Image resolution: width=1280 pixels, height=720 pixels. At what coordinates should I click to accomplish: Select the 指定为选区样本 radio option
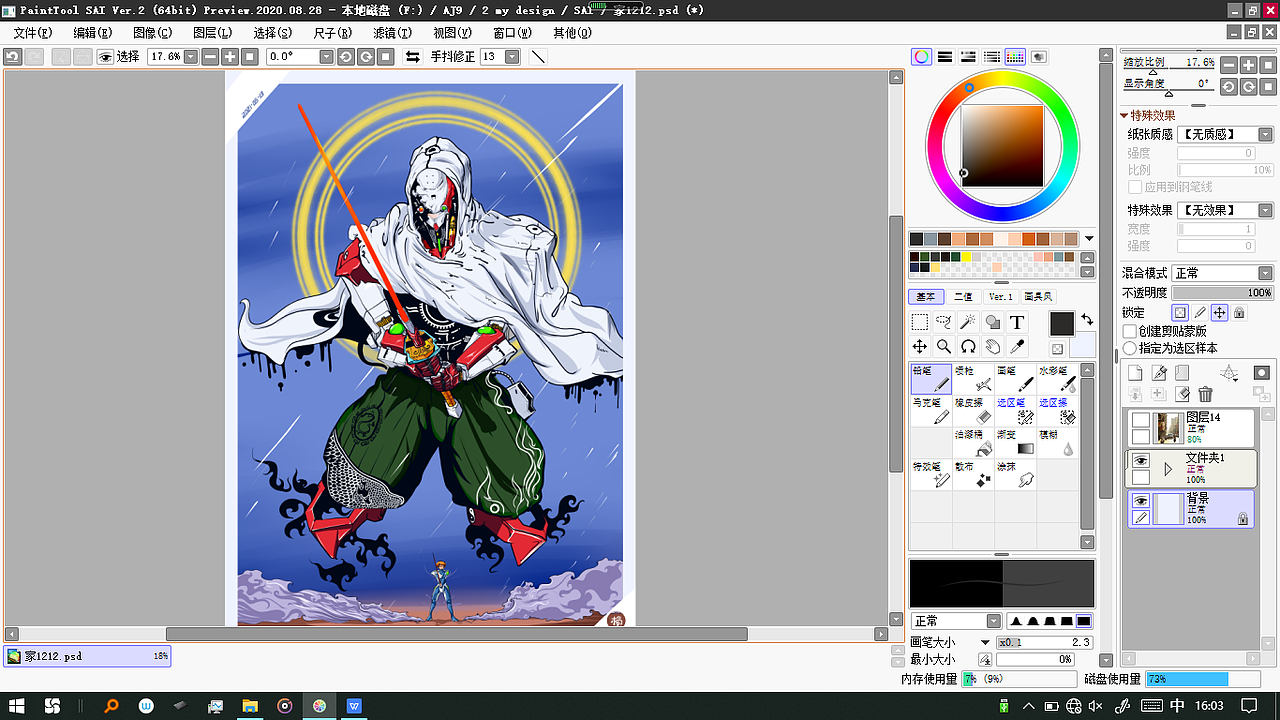(x=1131, y=348)
